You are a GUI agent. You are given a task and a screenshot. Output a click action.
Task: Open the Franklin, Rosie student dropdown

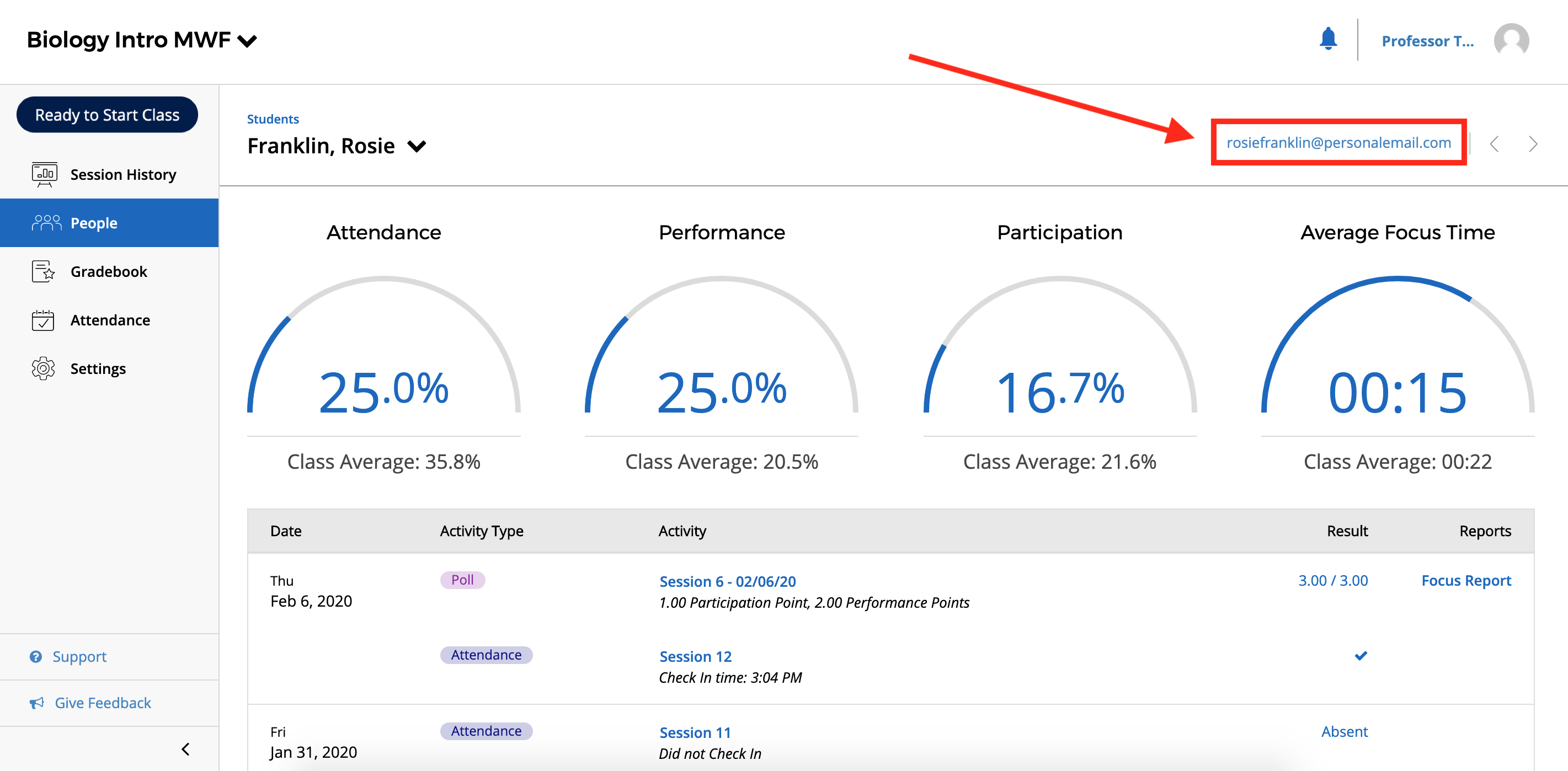tap(417, 146)
